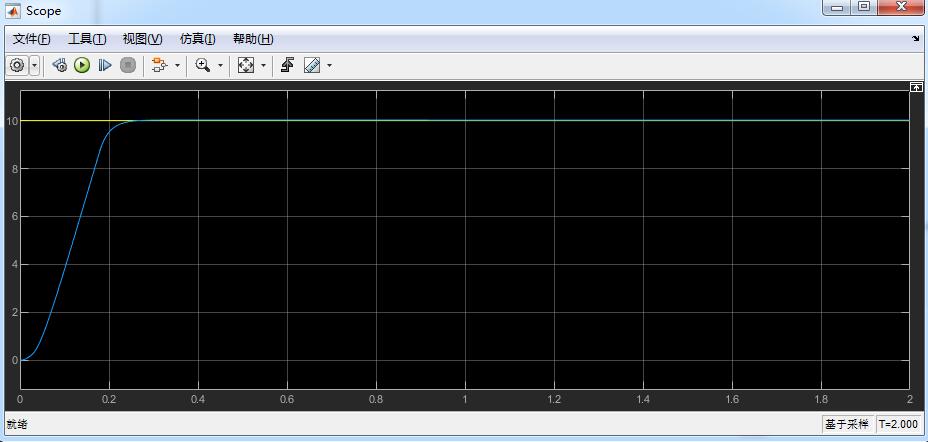Expand the axes scaling options dropdown

263,65
